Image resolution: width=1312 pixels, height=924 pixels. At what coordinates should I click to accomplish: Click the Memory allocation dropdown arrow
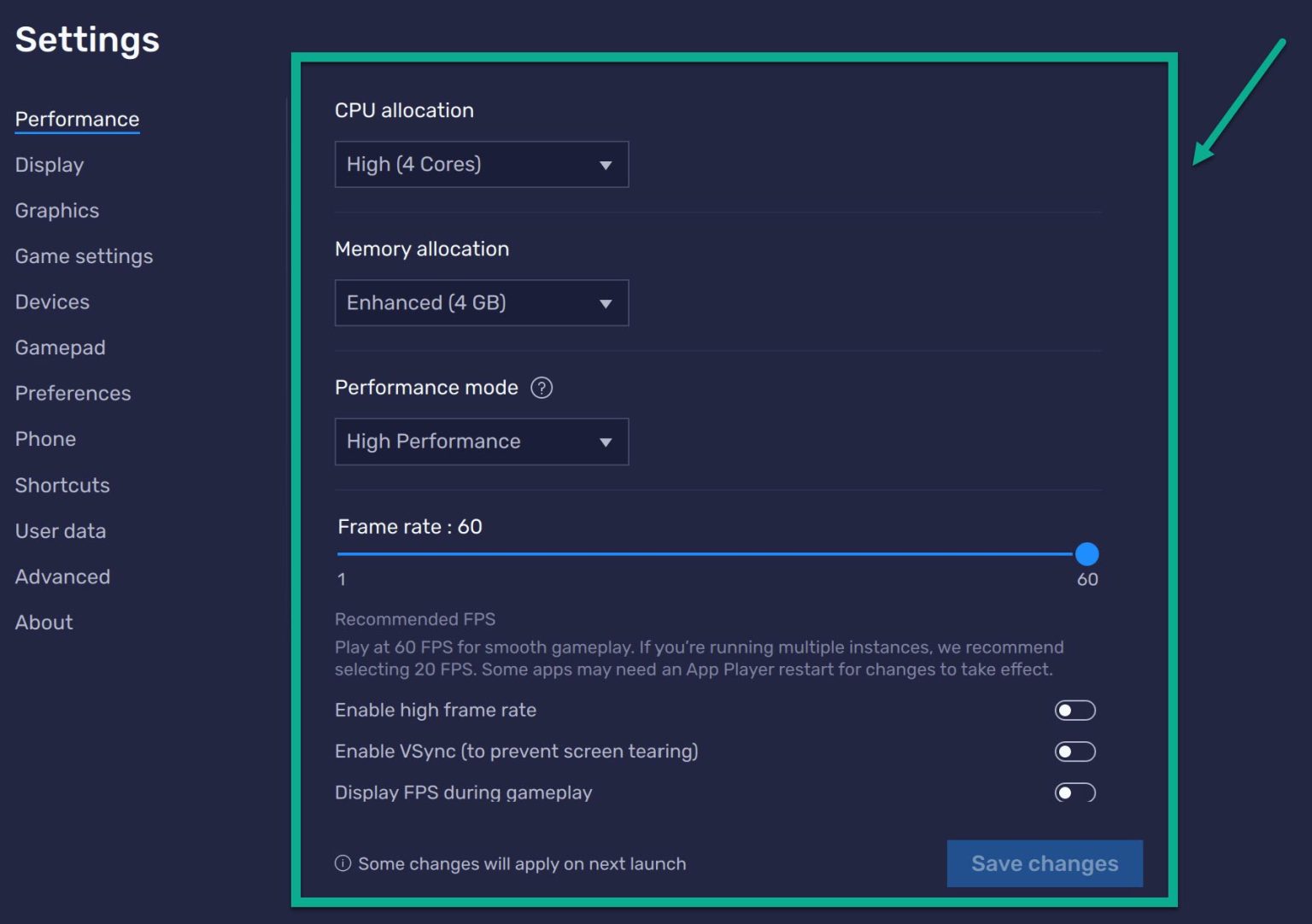click(606, 303)
